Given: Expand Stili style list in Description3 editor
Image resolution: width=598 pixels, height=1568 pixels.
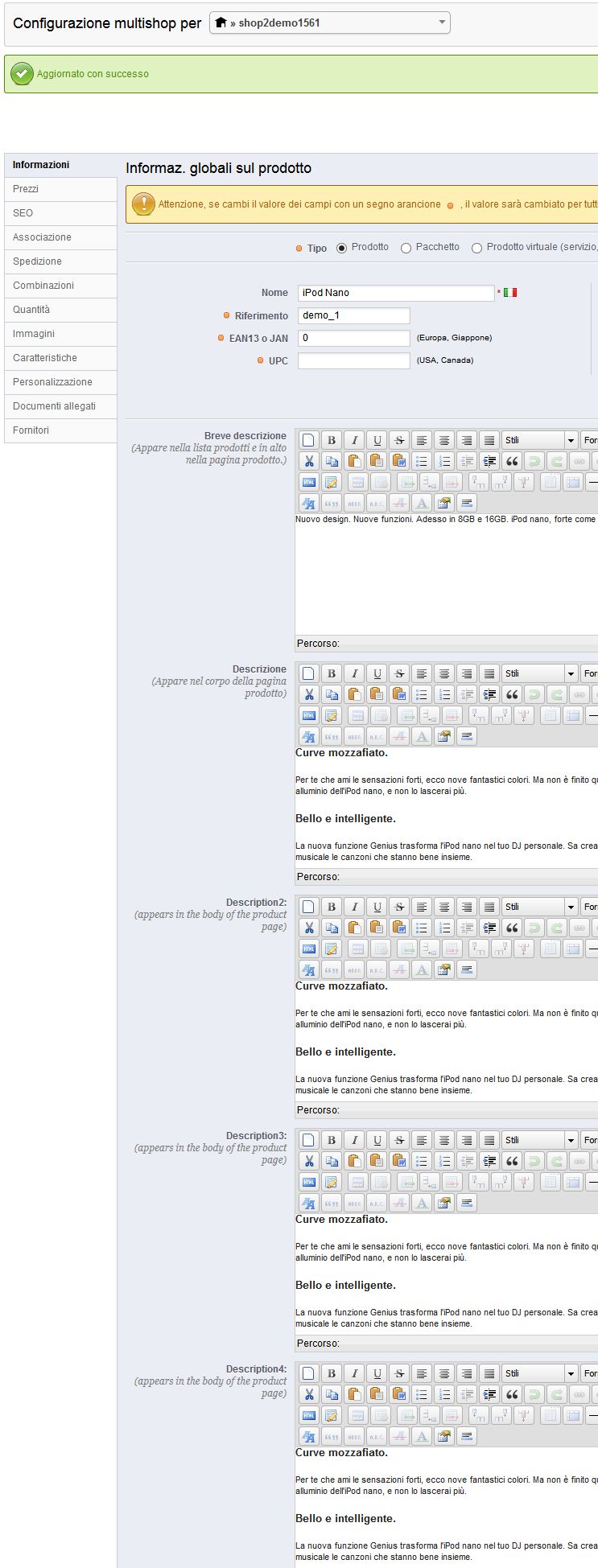Looking at the screenshot, I should [540, 1140].
